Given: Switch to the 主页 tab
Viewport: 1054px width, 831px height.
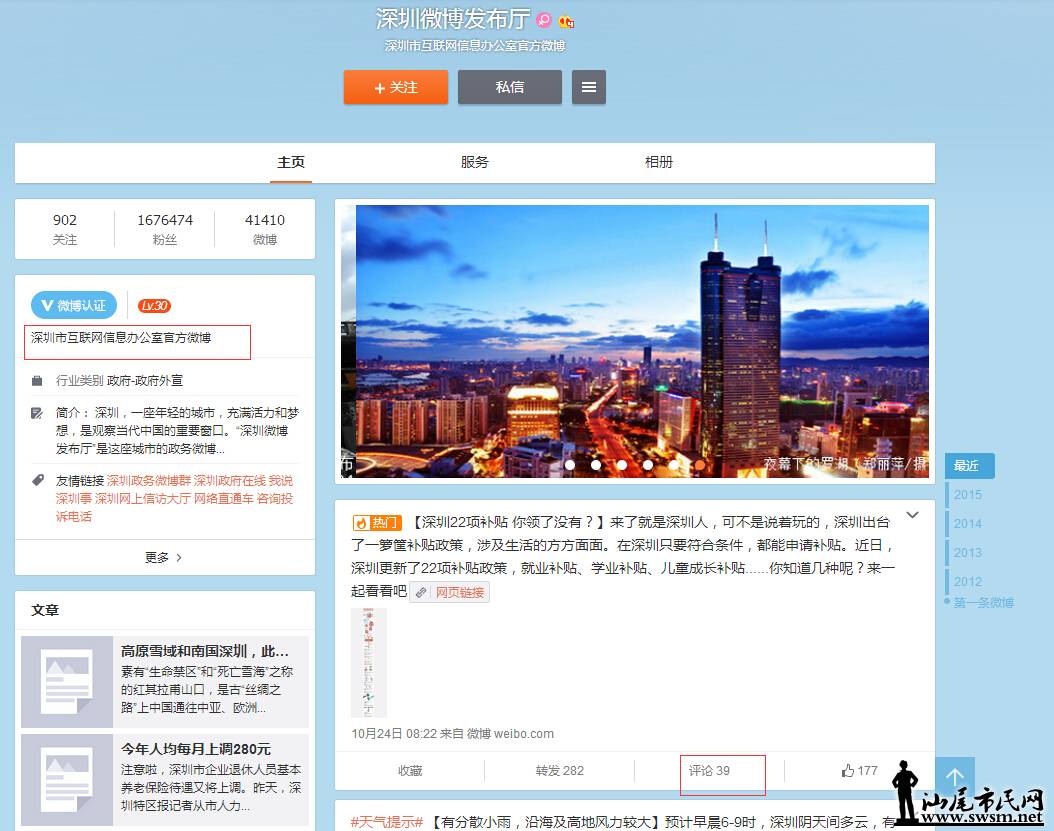Looking at the screenshot, I should (x=291, y=162).
